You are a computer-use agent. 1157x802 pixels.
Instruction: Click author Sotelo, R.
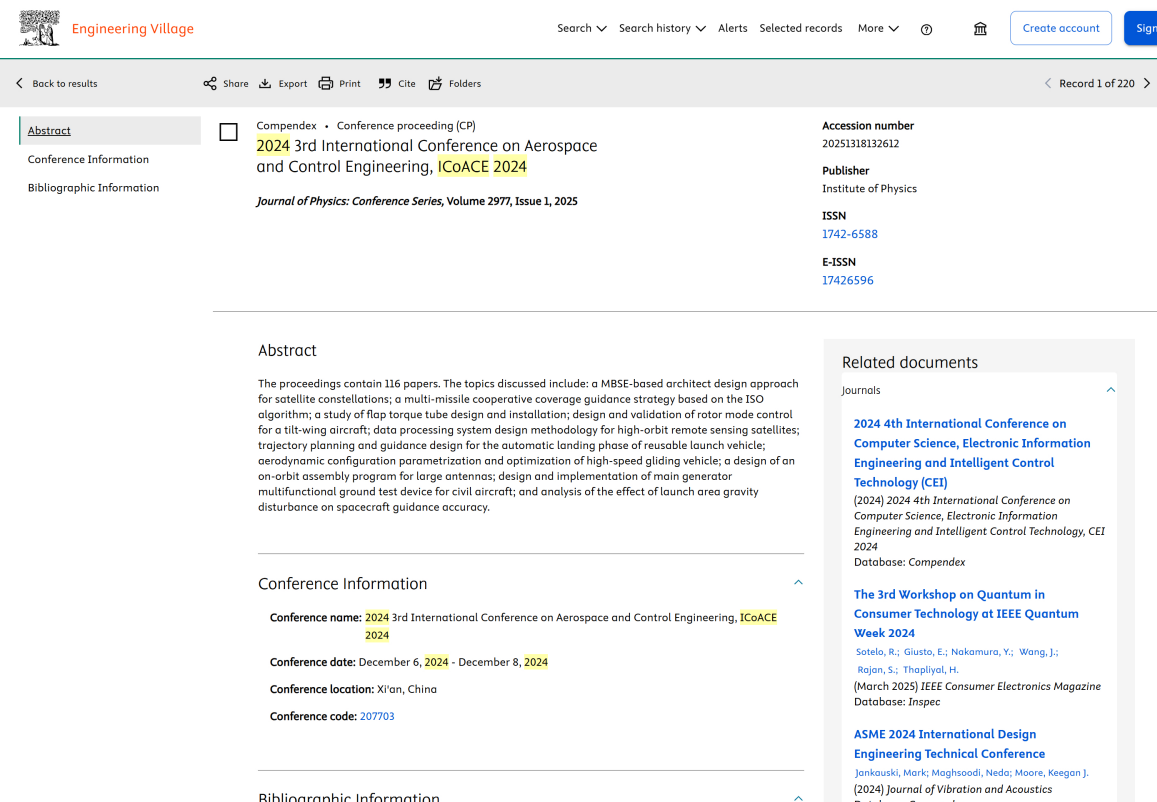[877, 652]
